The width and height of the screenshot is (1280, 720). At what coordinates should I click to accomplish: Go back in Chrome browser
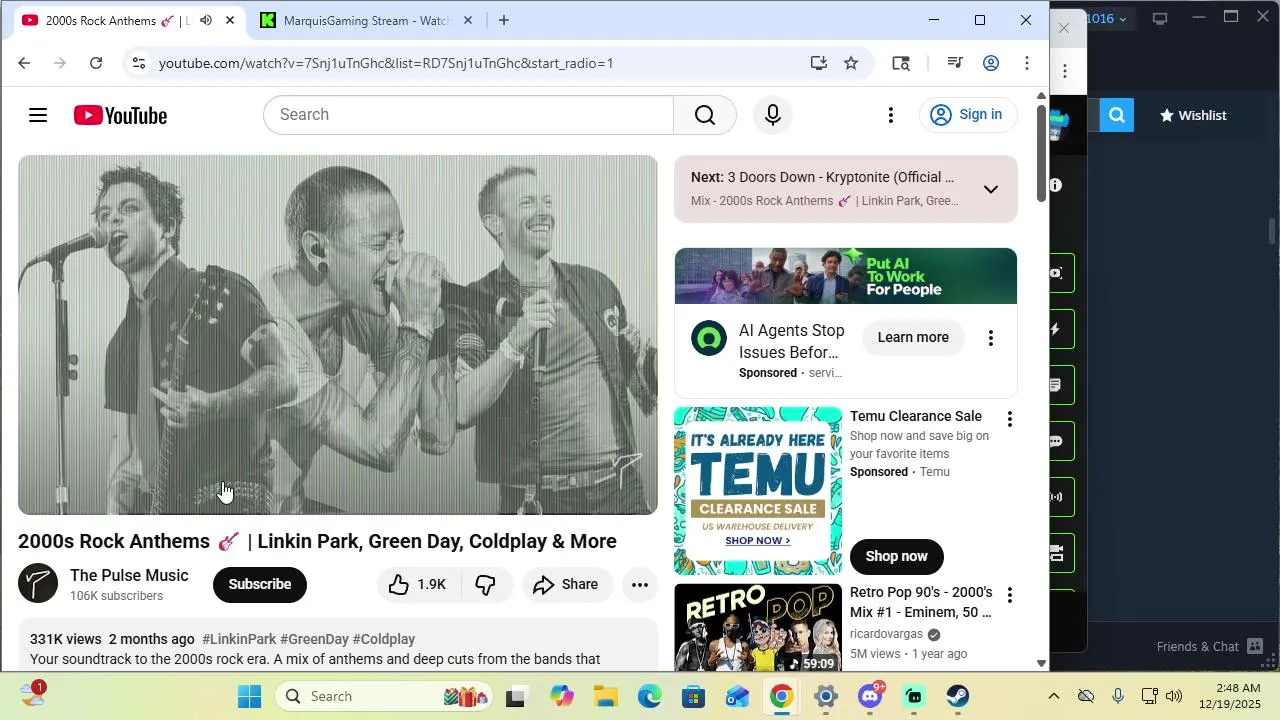point(24,63)
